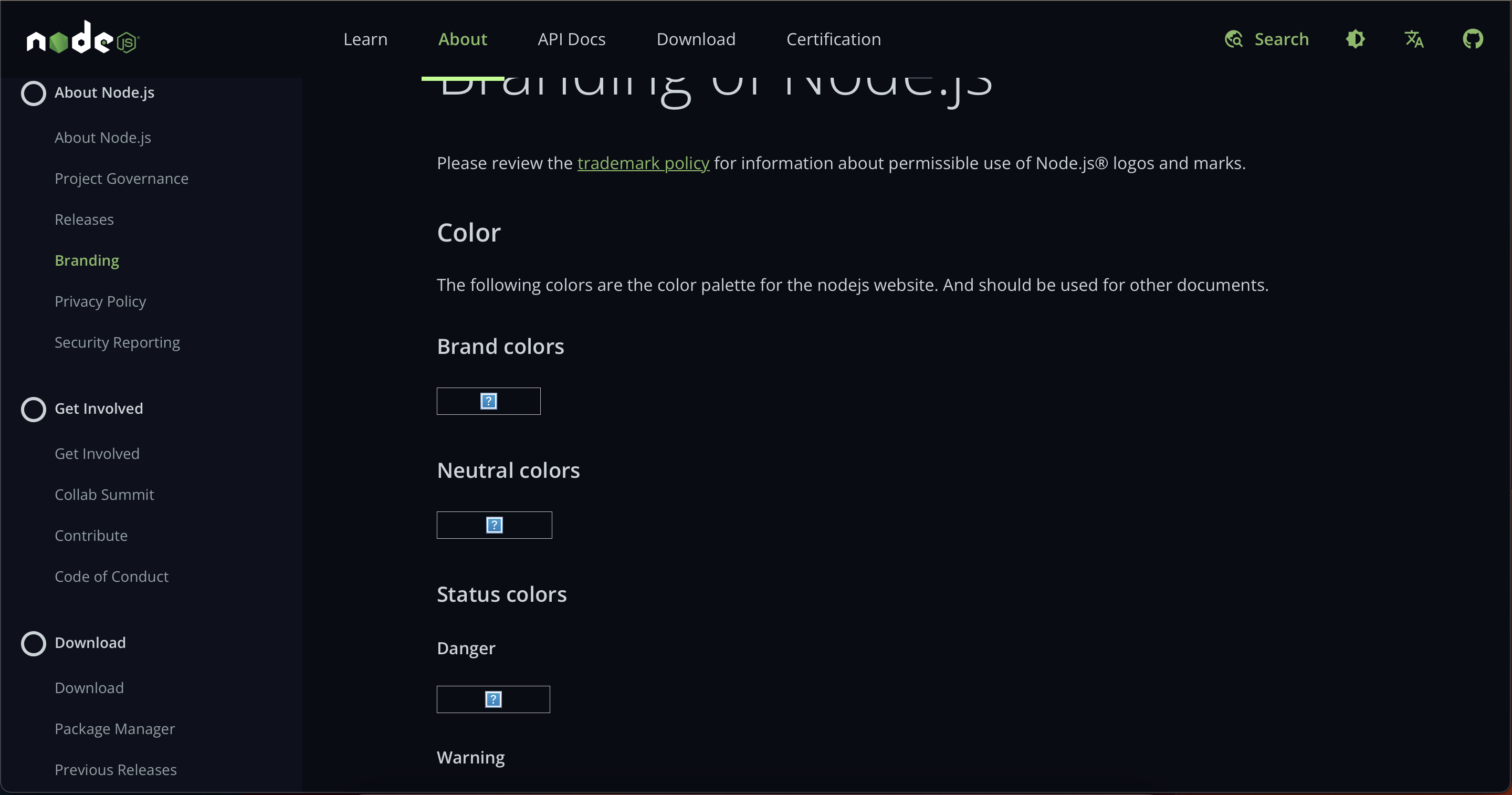This screenshot has height=795, width=1512.
Task: Open Project Governance in sidebar
Action: click(121, 179)
